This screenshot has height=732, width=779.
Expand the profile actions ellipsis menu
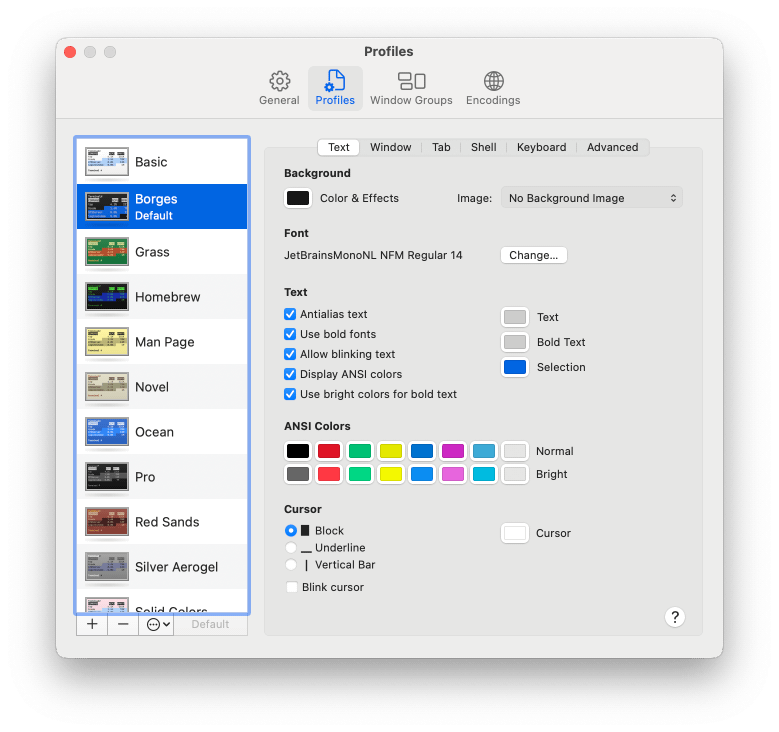coord(157,624)
